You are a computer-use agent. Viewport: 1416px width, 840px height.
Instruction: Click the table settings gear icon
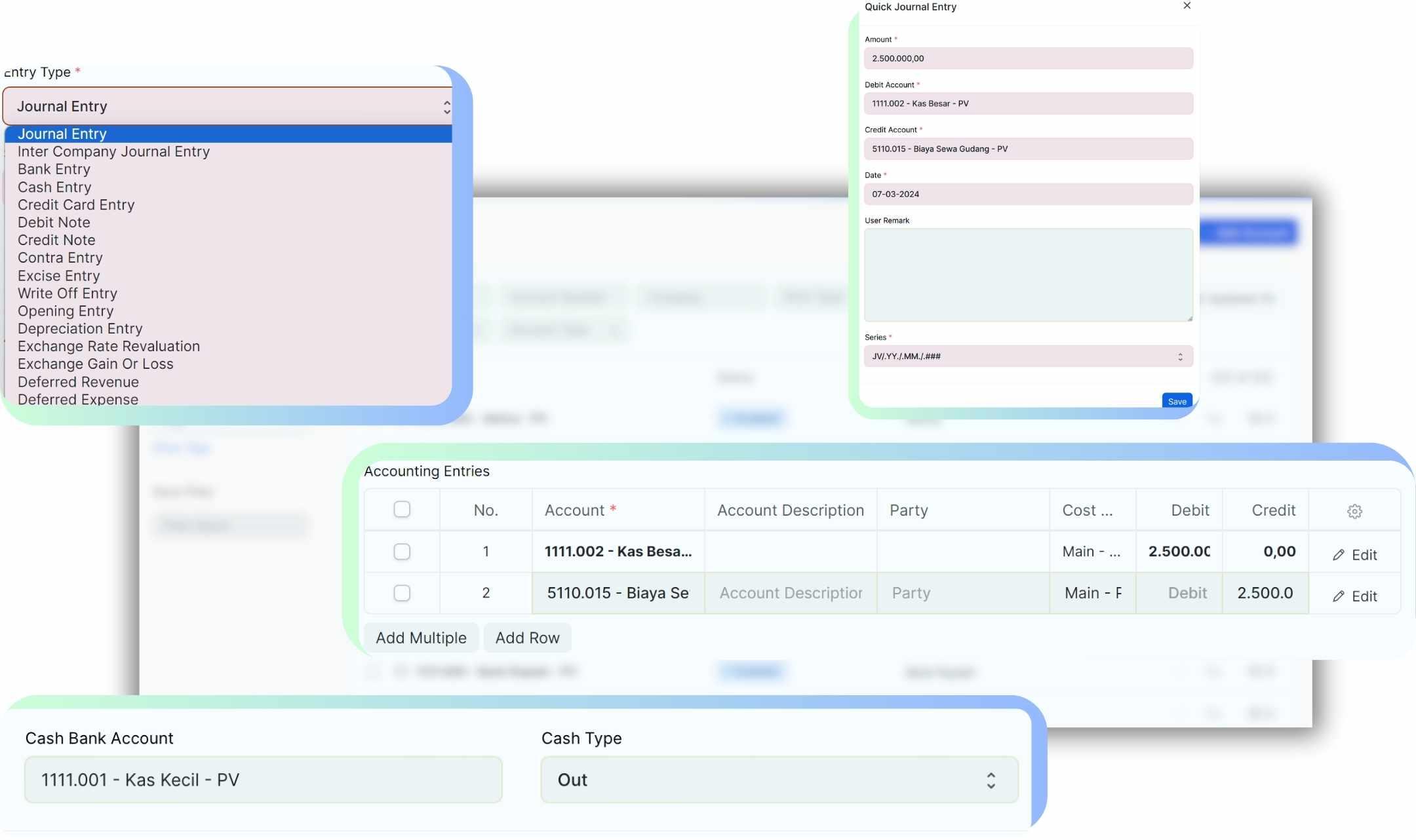click(1354, 511)
